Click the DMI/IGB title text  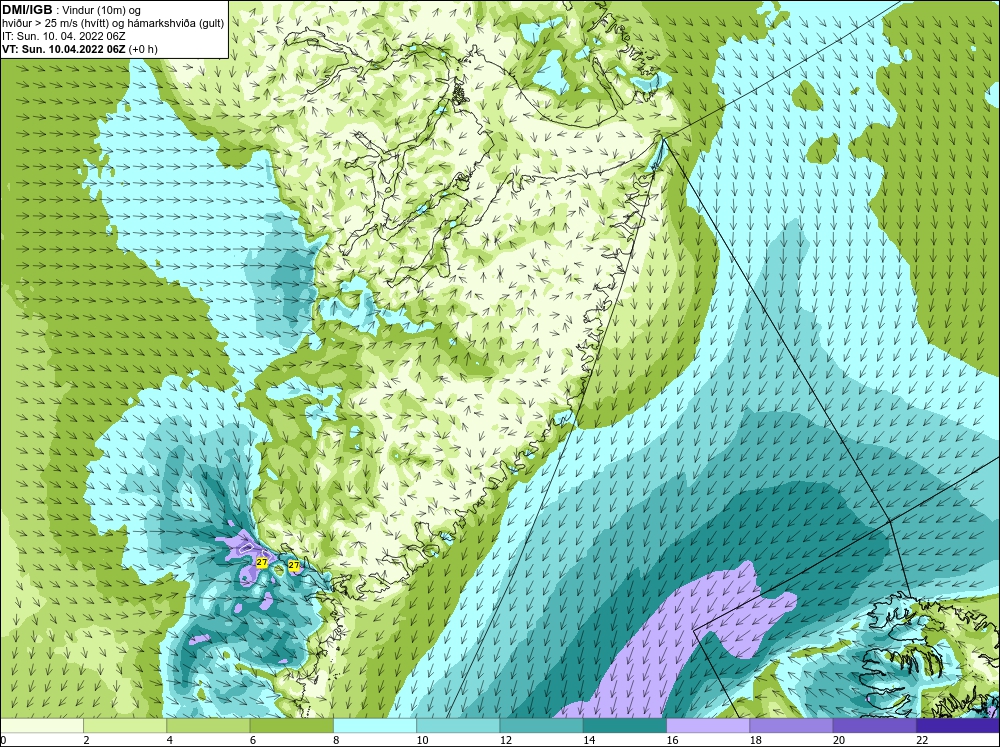click(x=27, y=10)
